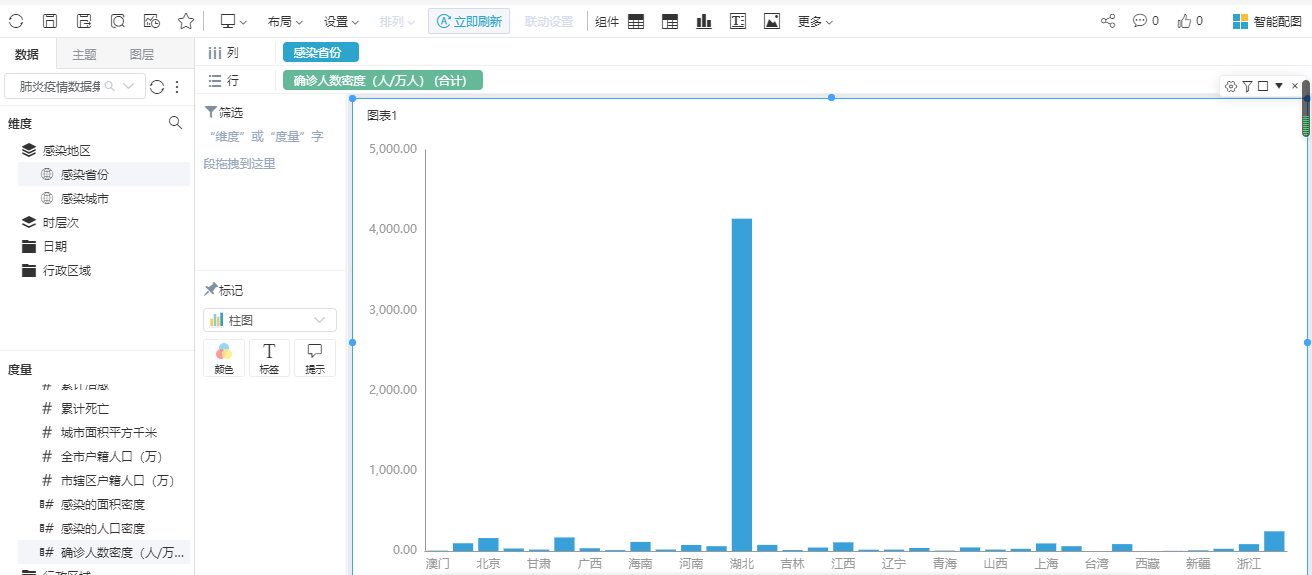Open the 更多 components dropdown
Screen dimensions: 1312x575
click(814, 21)
